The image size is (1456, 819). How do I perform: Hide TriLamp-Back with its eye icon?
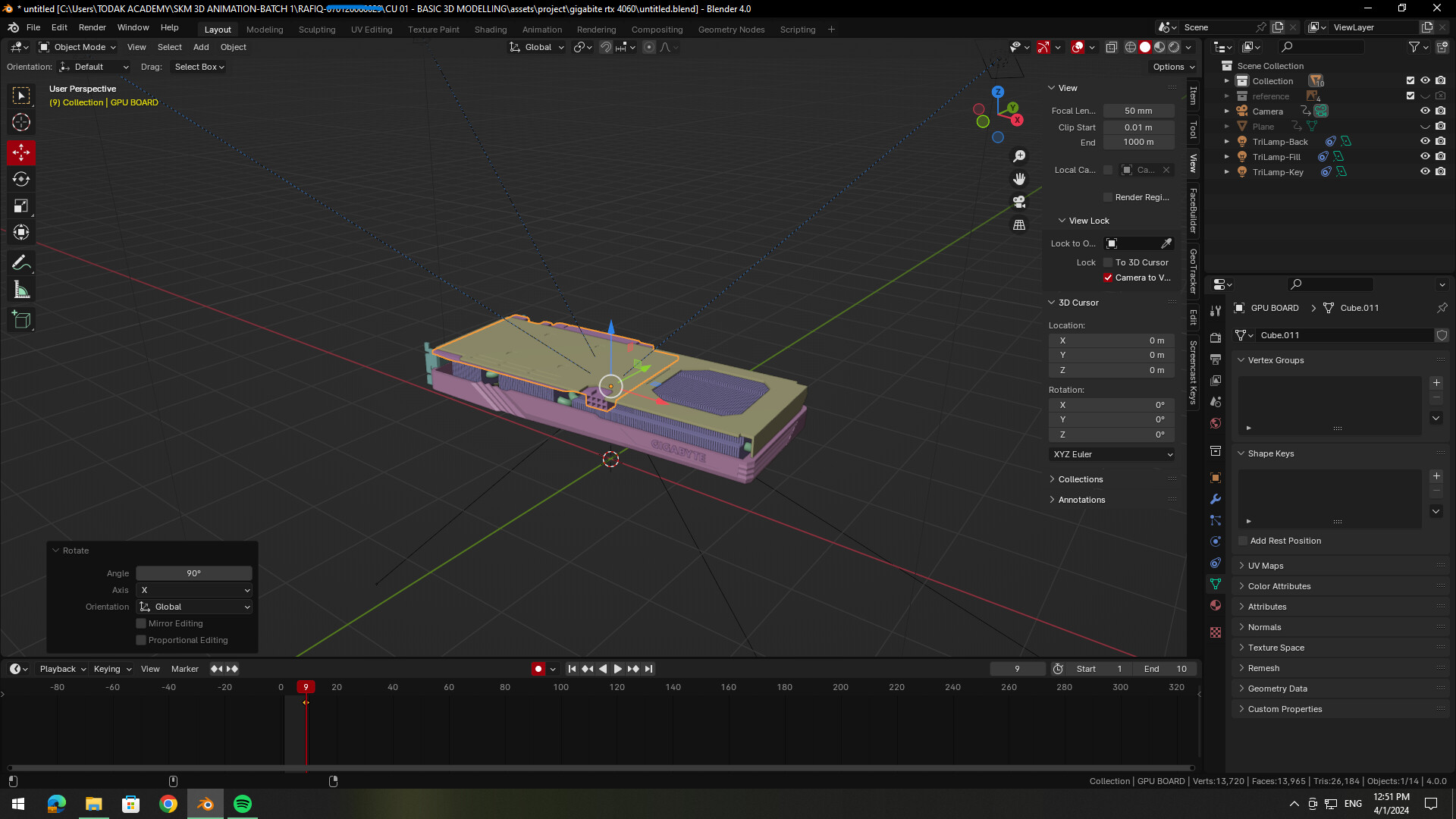click(x=1425, y=141)
